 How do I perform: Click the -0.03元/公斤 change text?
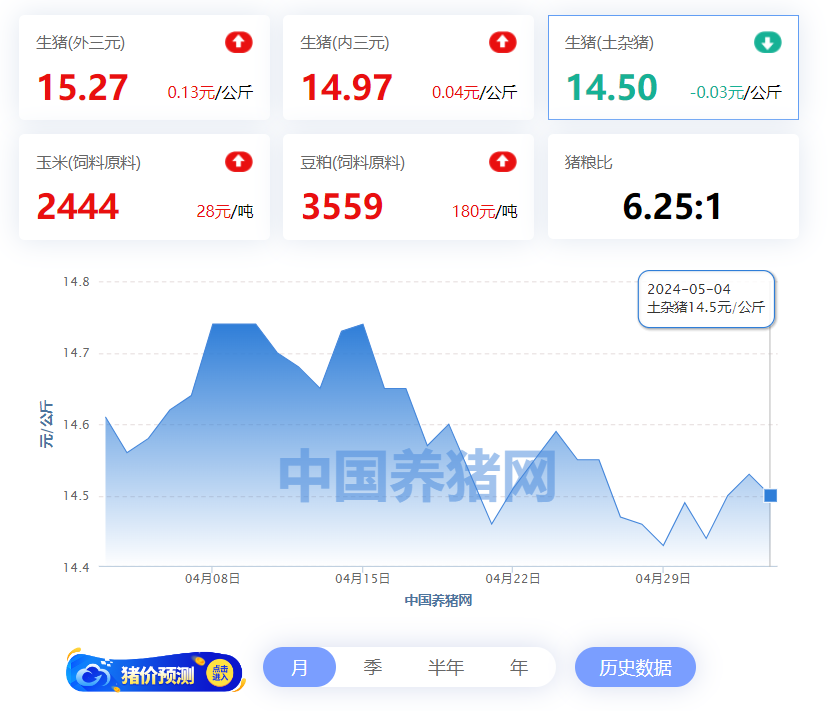pos(735,93)
